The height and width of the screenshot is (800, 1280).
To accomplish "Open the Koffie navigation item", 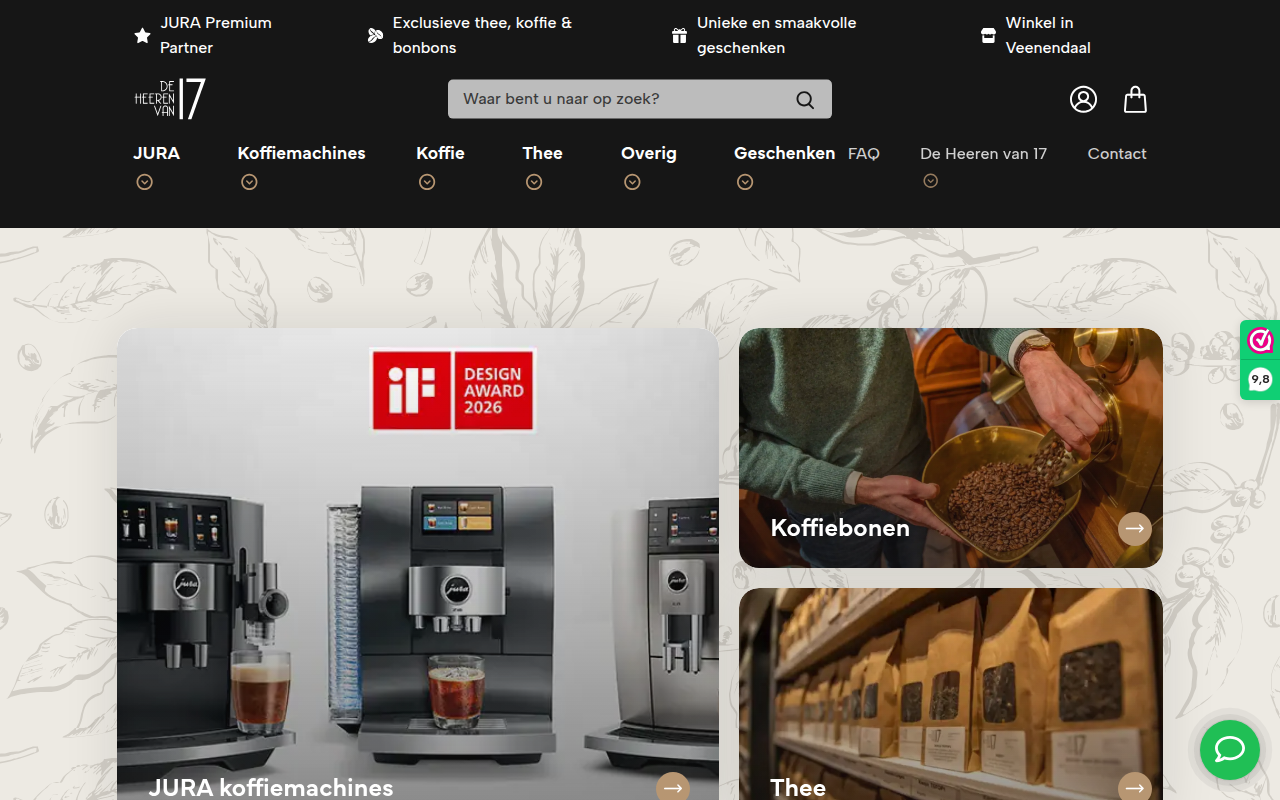I will pyautogui.click(x=441, y=153).
